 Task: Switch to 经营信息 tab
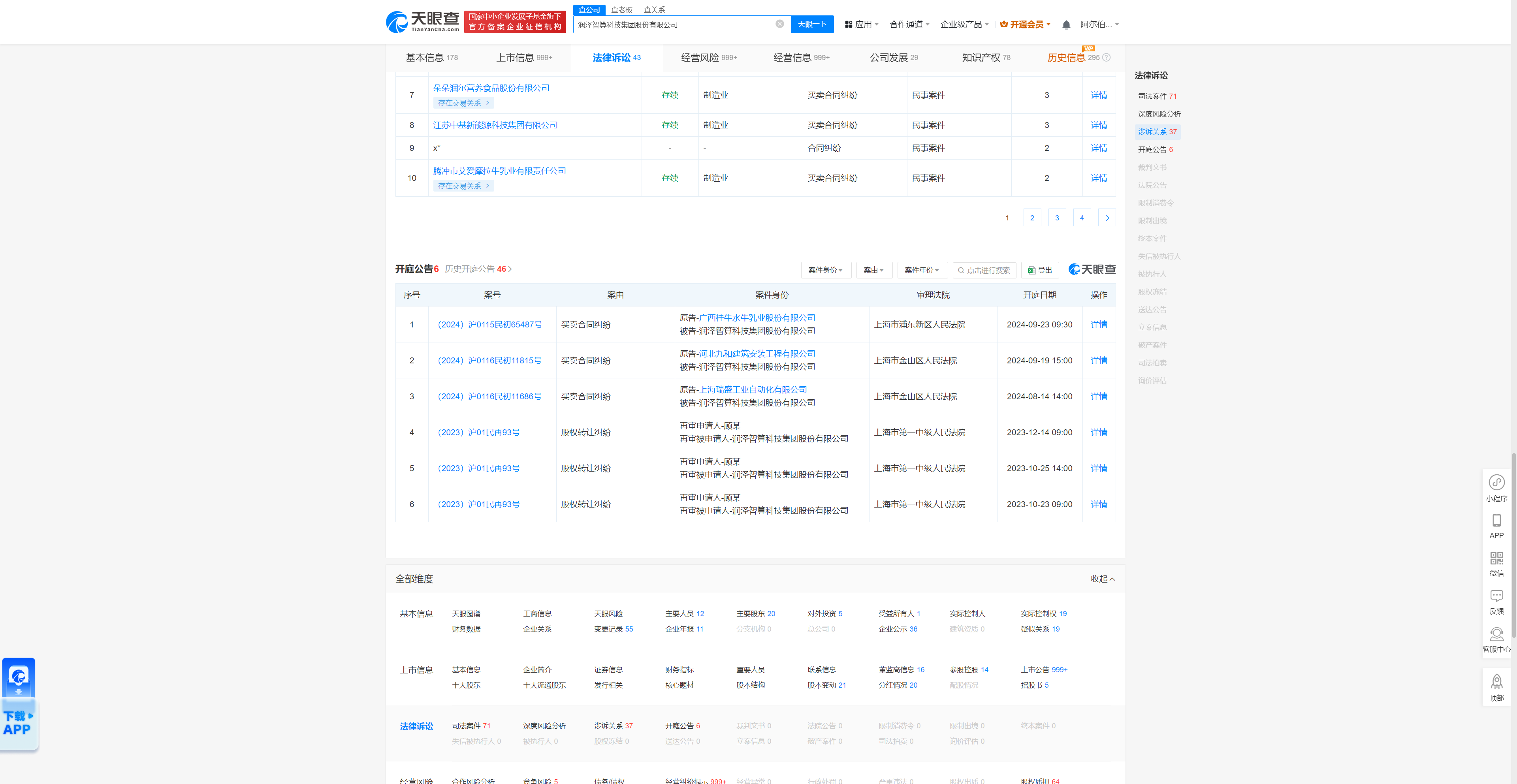[802, 58]
